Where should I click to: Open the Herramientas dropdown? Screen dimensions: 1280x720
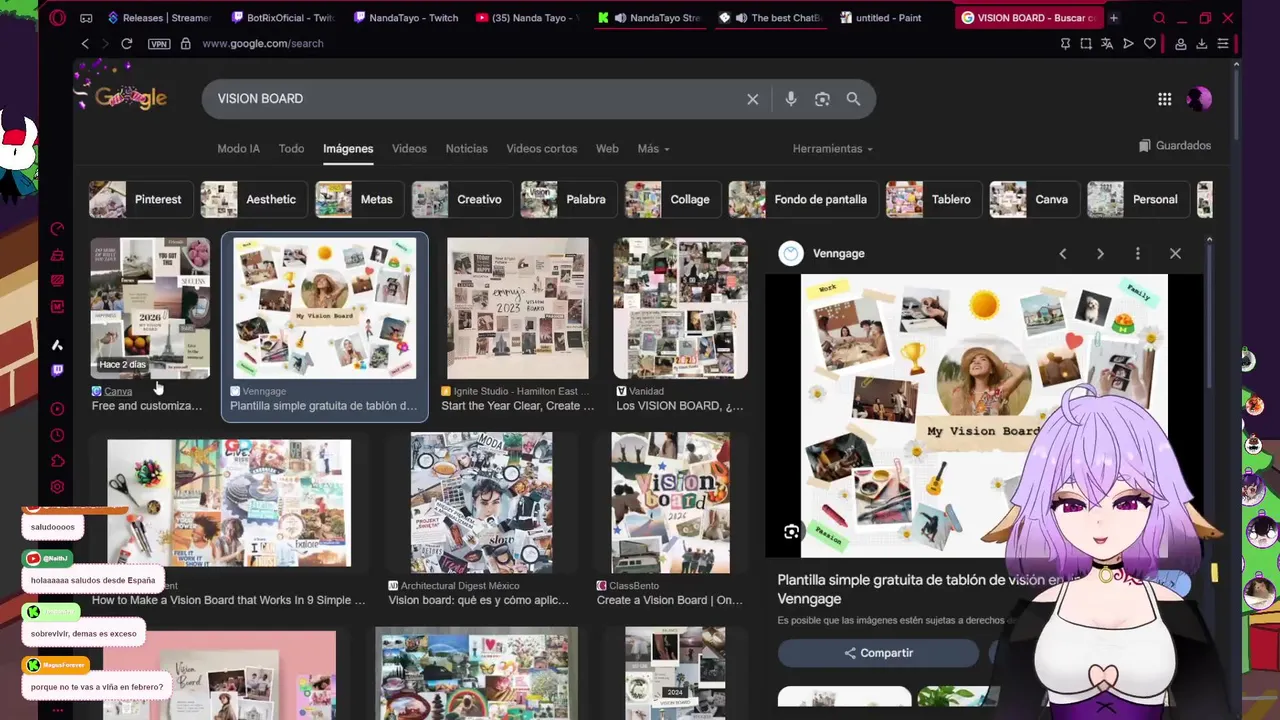832,149
